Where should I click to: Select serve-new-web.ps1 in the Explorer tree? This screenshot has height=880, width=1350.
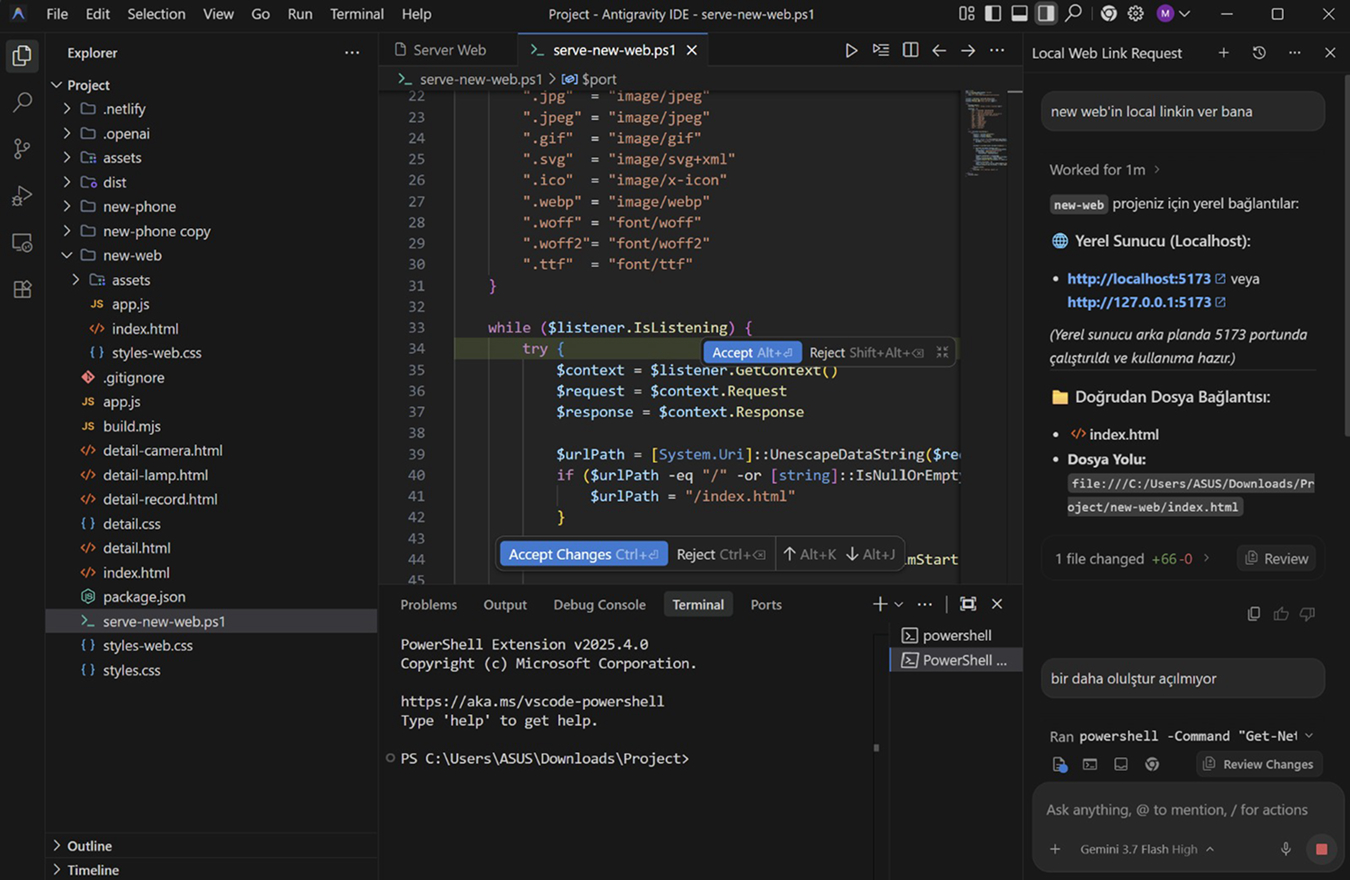(211, 621)
